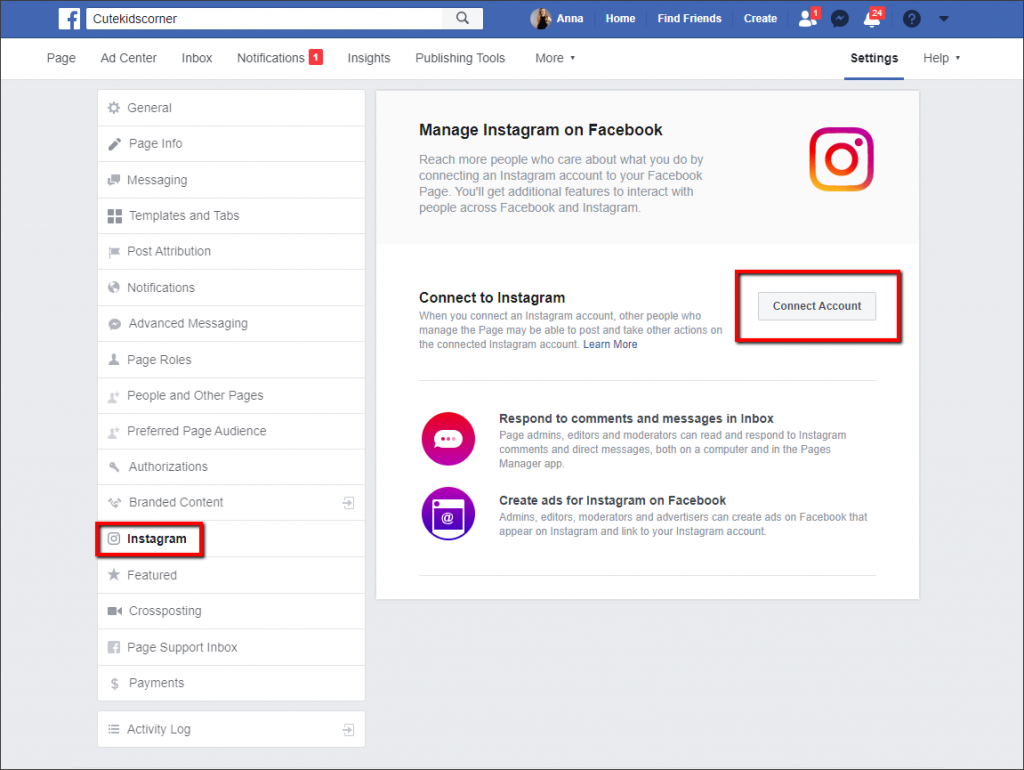Click the Preferred Page Audience icon
1024x770 pixels.
click(x=114, y=432)
